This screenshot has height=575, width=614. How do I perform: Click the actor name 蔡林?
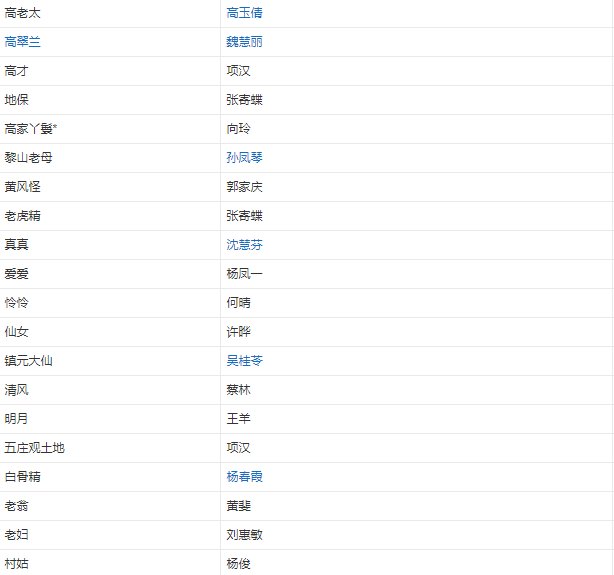click(x=239, y=390)
